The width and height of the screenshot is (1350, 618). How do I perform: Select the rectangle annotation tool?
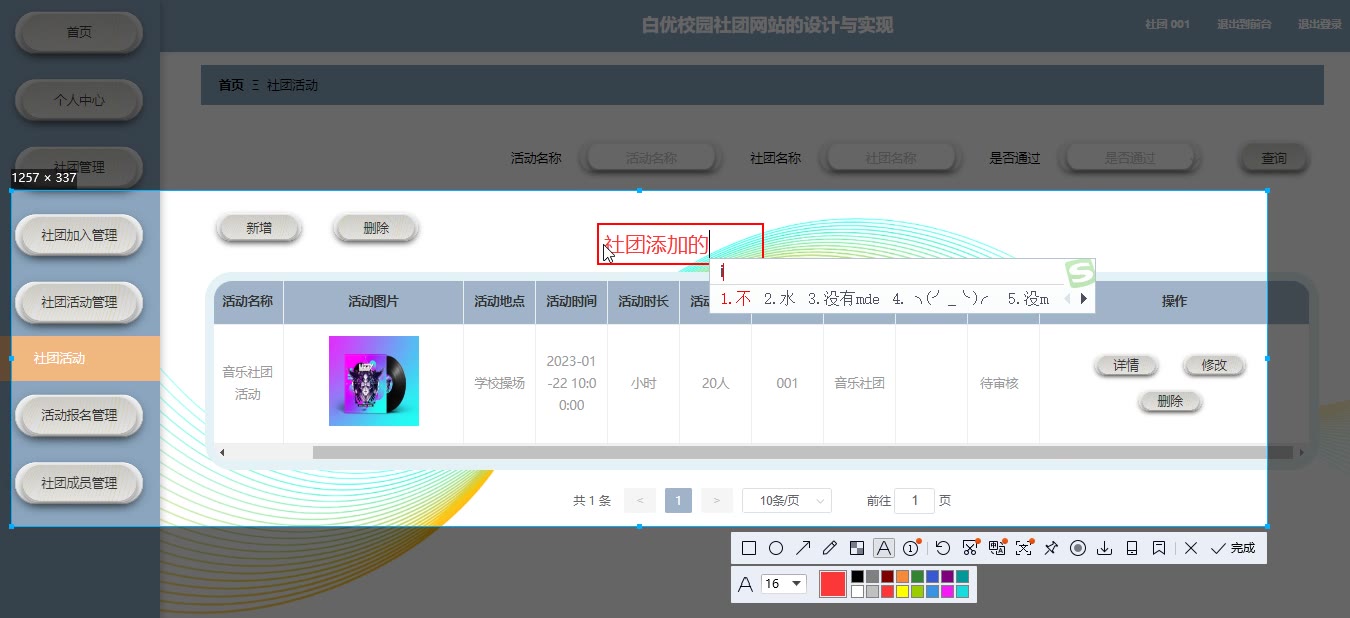[x=749, y=548]
